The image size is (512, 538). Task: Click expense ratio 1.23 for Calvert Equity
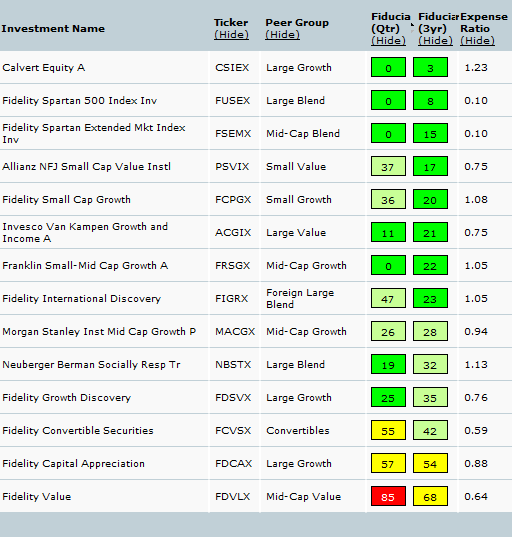476,68
